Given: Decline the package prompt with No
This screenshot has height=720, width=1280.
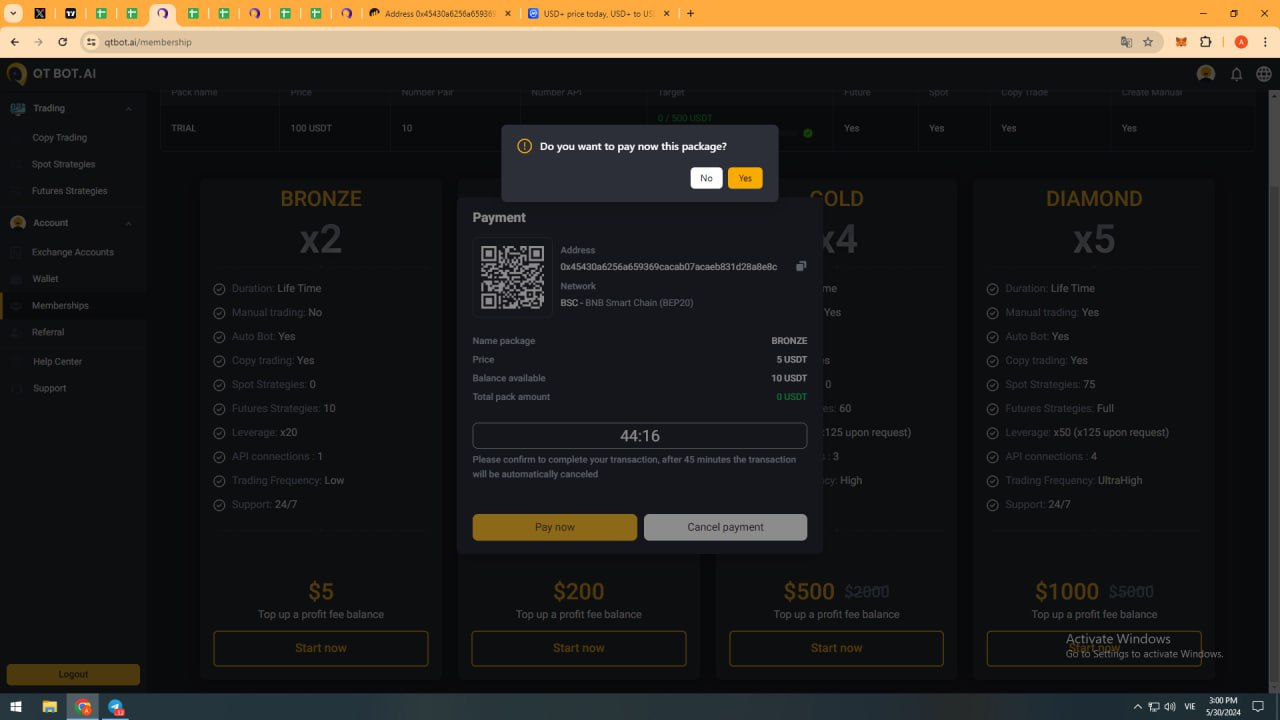Looking at the screenshot, I should 706,178.
